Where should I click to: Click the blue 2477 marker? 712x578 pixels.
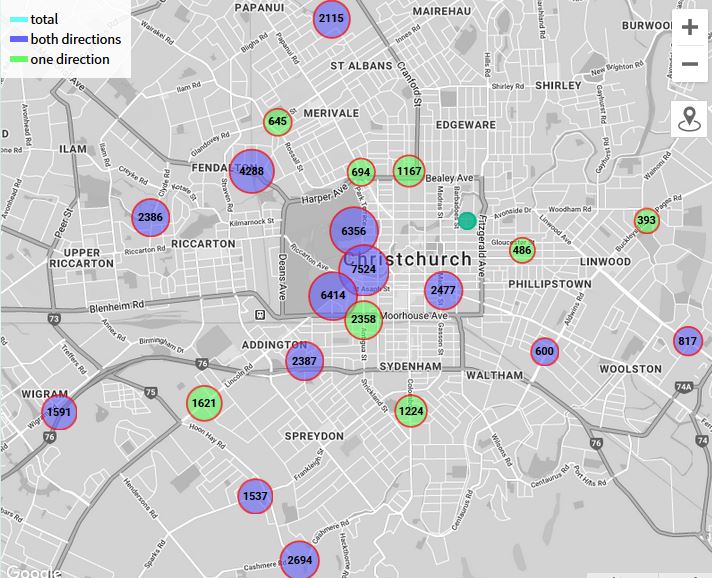[443, 290]
